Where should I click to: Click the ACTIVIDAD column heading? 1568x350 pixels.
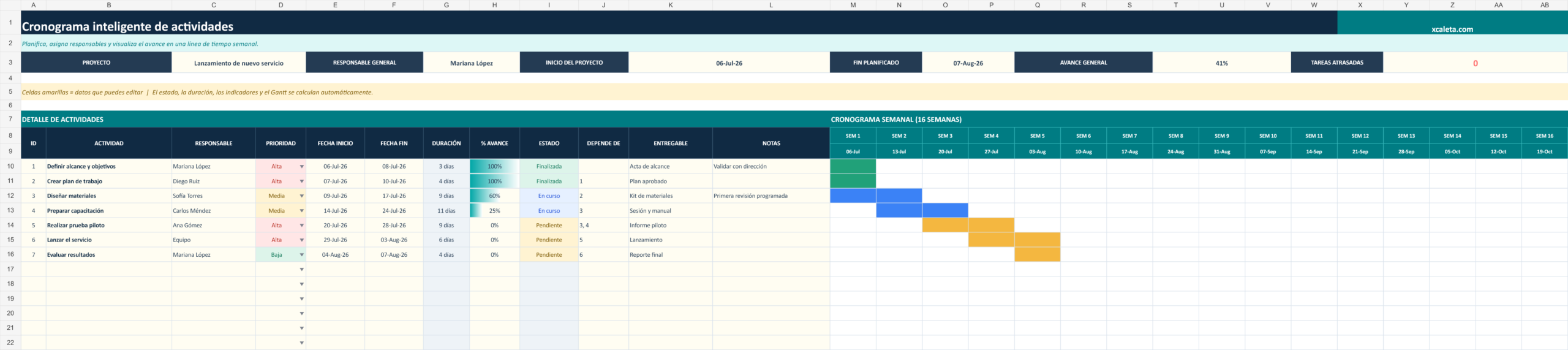pyautogui.click(x=109, y=143)
